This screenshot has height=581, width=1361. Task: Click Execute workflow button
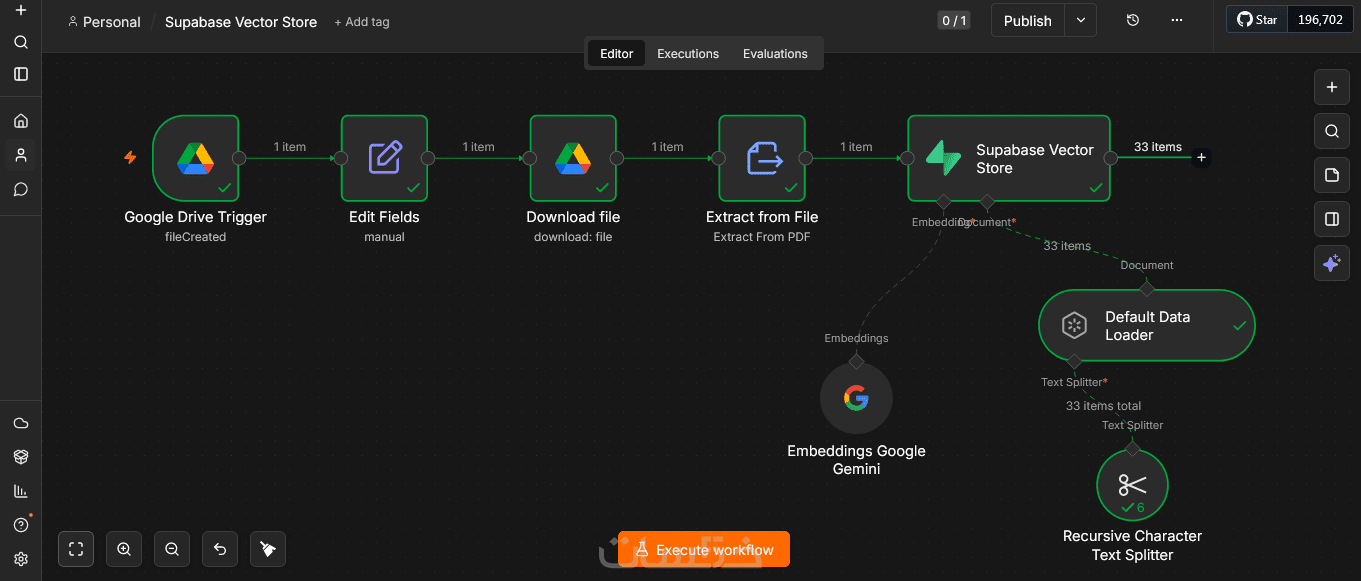[x=704, y=549]
